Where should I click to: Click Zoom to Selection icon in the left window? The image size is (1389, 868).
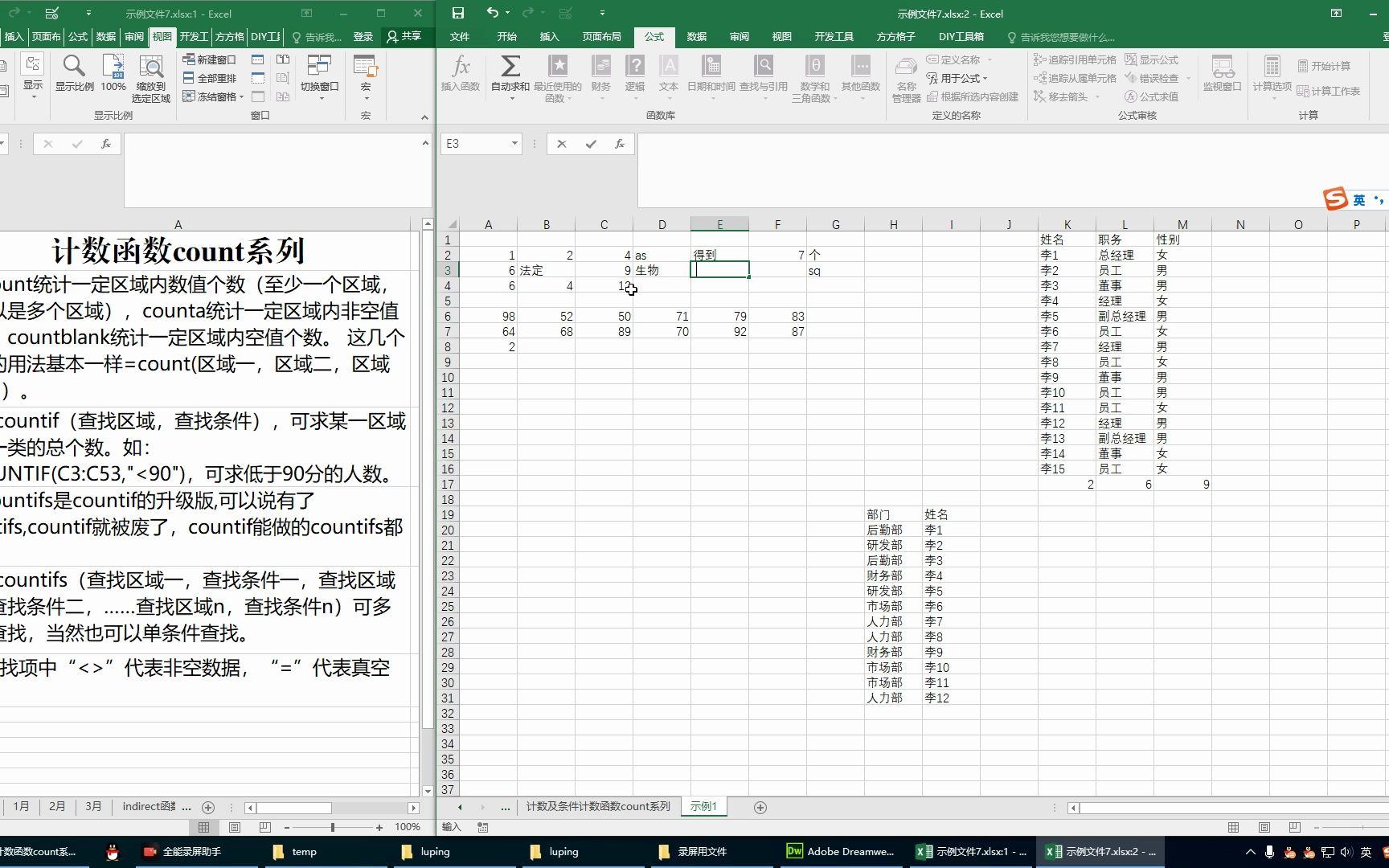pyautogui.click(x=151, y=66)
